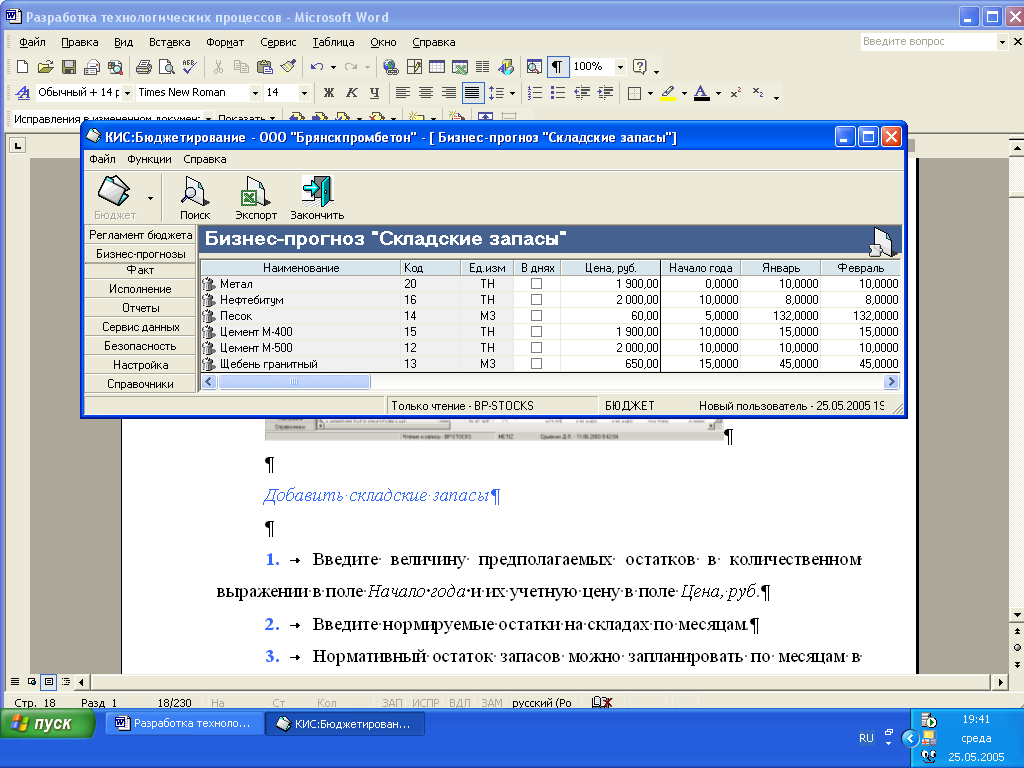The image size is (1024, 768).
Task: Run the spelling check icon
Action: click(189, 67)
